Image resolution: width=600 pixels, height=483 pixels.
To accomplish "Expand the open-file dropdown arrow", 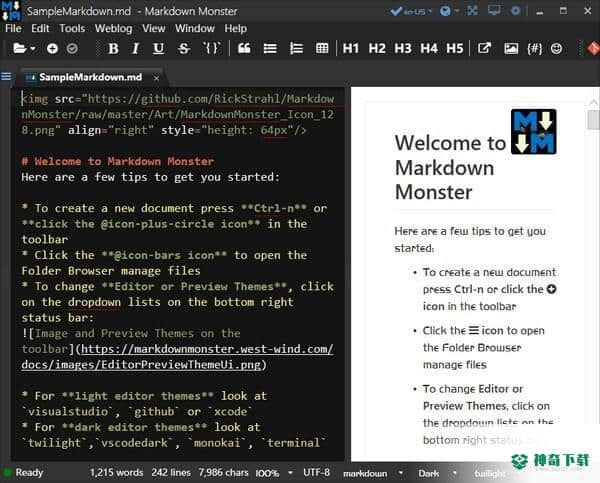I will click(33, 49).
